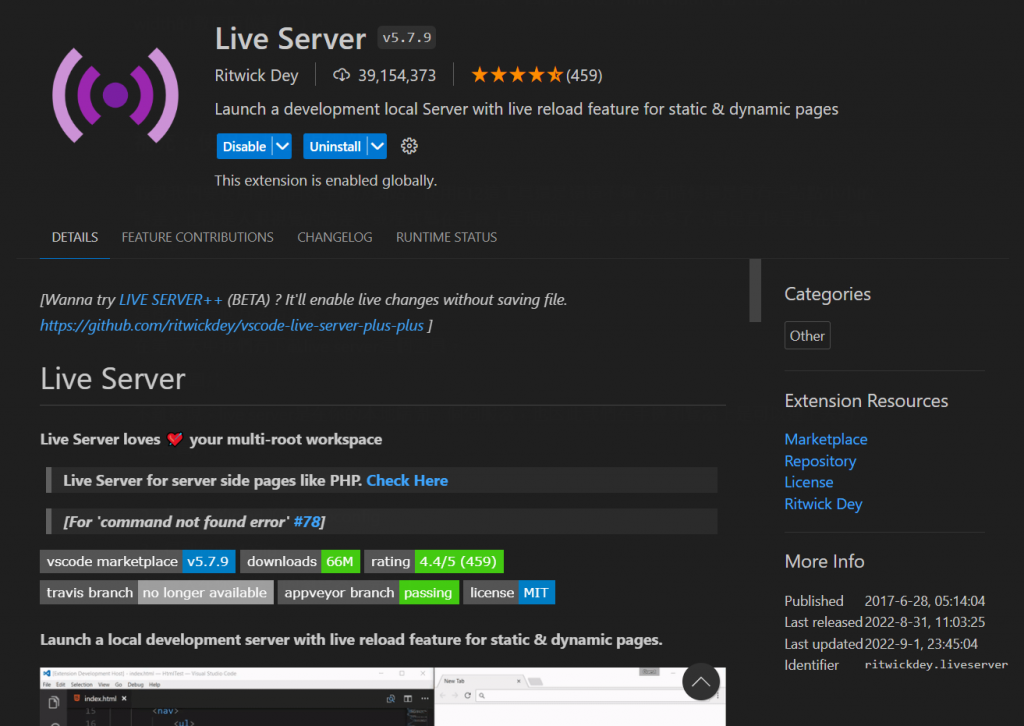Open the Marketplace resource link
Screen dimensions: 1024x726
pyautogui.click(x=825, y=439)
